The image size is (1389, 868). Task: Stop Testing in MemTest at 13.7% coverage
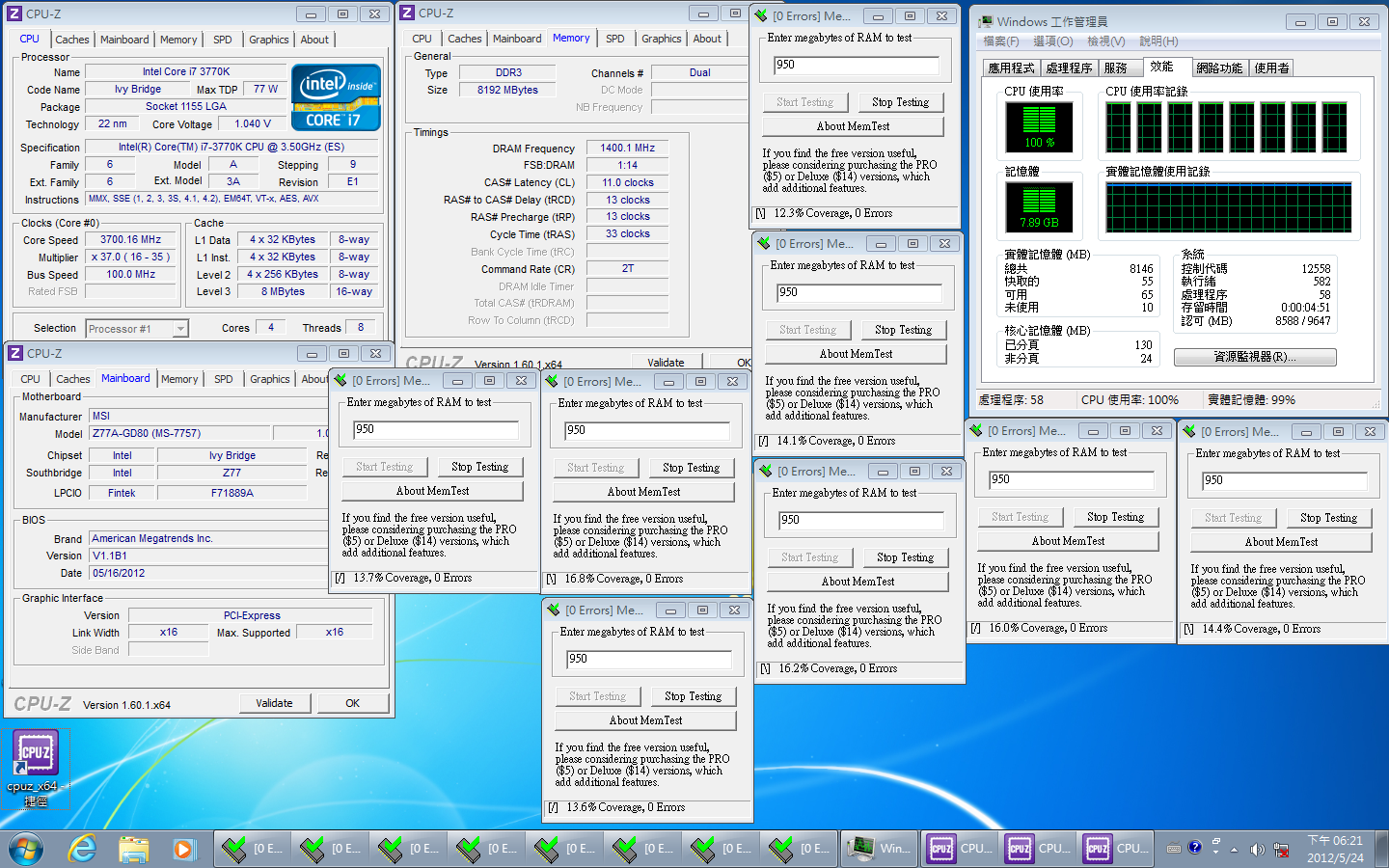point(480,467)
